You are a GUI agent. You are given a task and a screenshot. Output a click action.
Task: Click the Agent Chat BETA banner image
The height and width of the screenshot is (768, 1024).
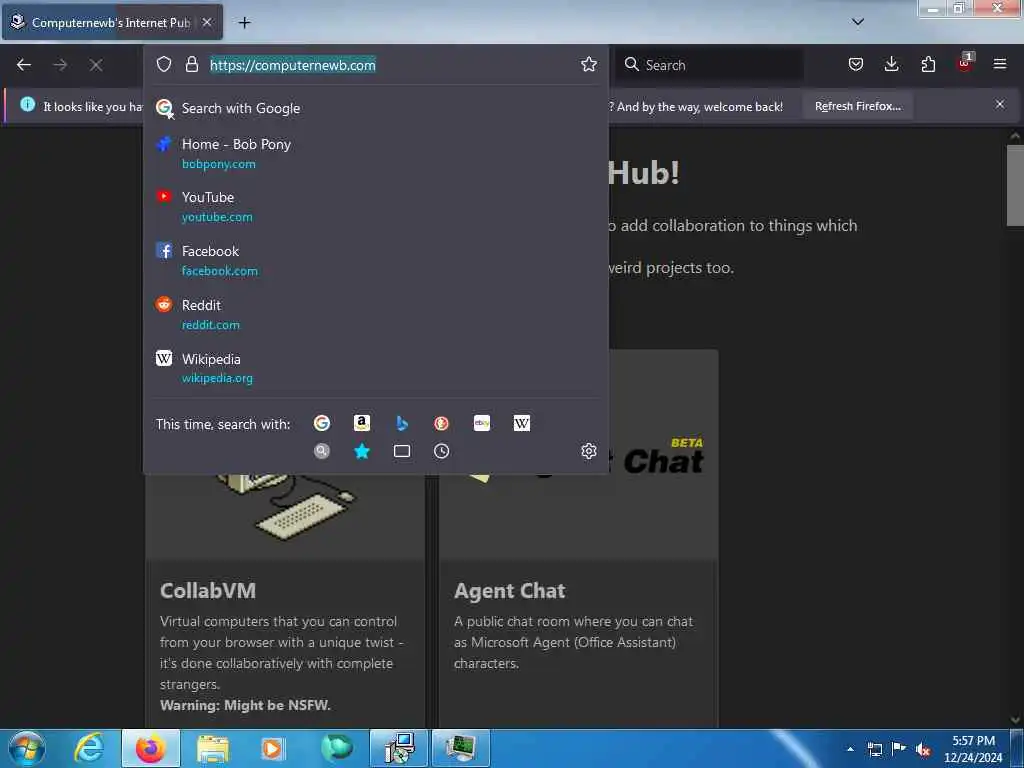tap(663, 455)
